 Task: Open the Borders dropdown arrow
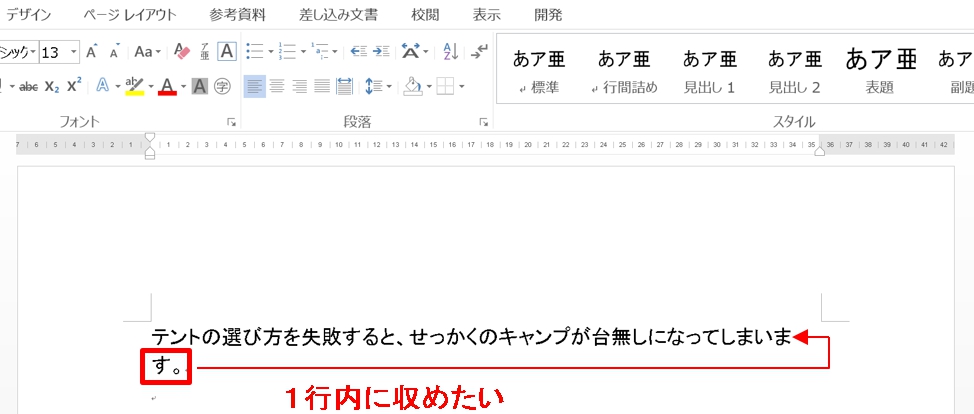point(461,86)
